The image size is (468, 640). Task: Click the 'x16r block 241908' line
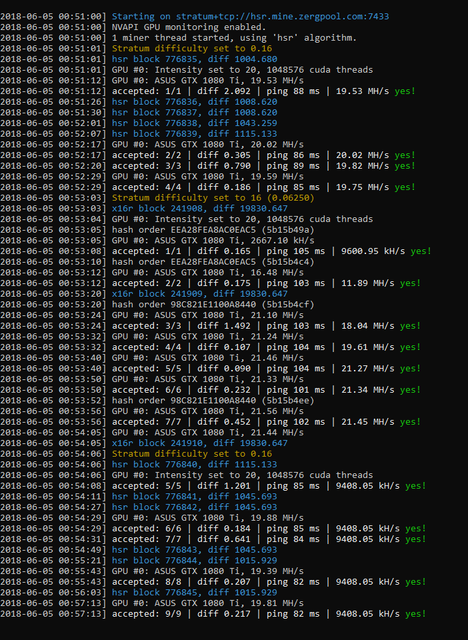click(x=144, y=208)
